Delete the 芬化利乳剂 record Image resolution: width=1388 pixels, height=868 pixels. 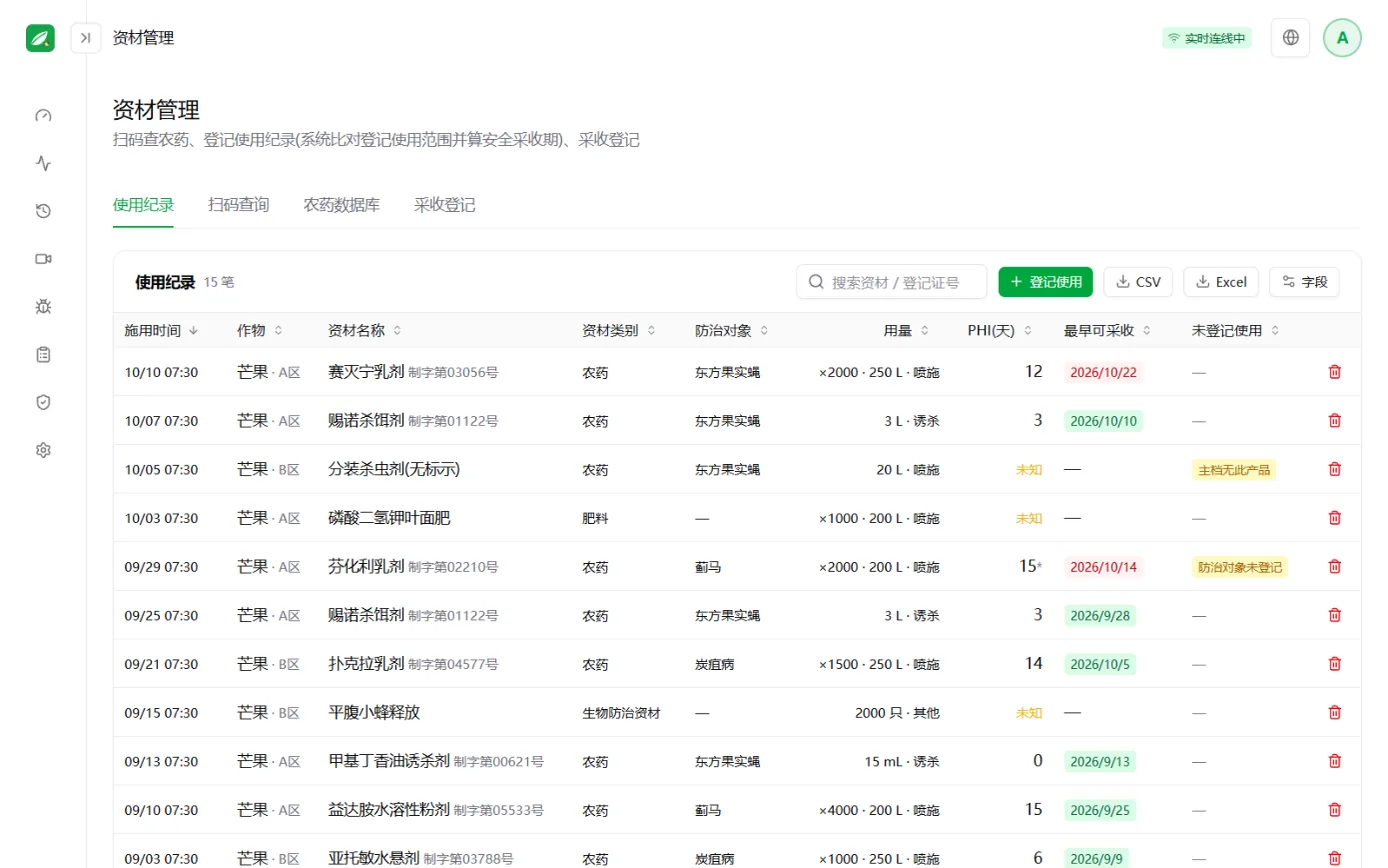(x=1334, y=566)
